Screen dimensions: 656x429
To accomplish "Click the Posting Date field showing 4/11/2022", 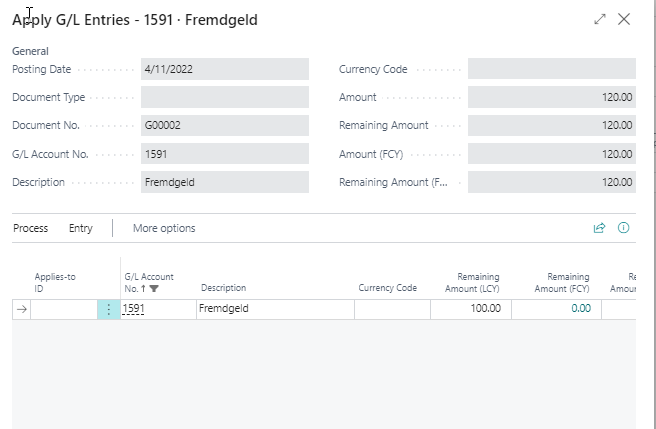I will click(x=224, y=69).
